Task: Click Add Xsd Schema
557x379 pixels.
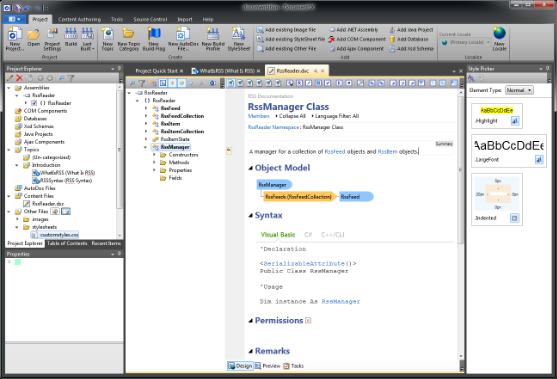Action: coord(411,49)
